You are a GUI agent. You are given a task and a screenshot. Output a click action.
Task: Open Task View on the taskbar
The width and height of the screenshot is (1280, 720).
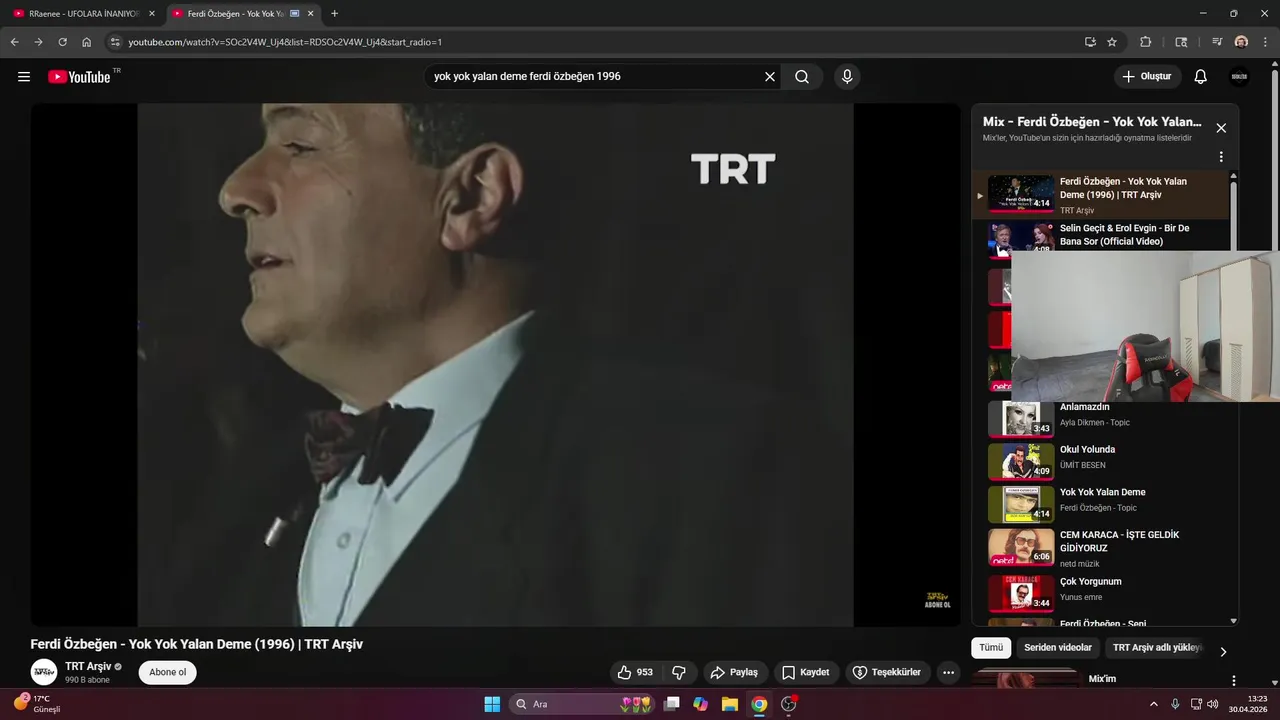coord(672,704)
